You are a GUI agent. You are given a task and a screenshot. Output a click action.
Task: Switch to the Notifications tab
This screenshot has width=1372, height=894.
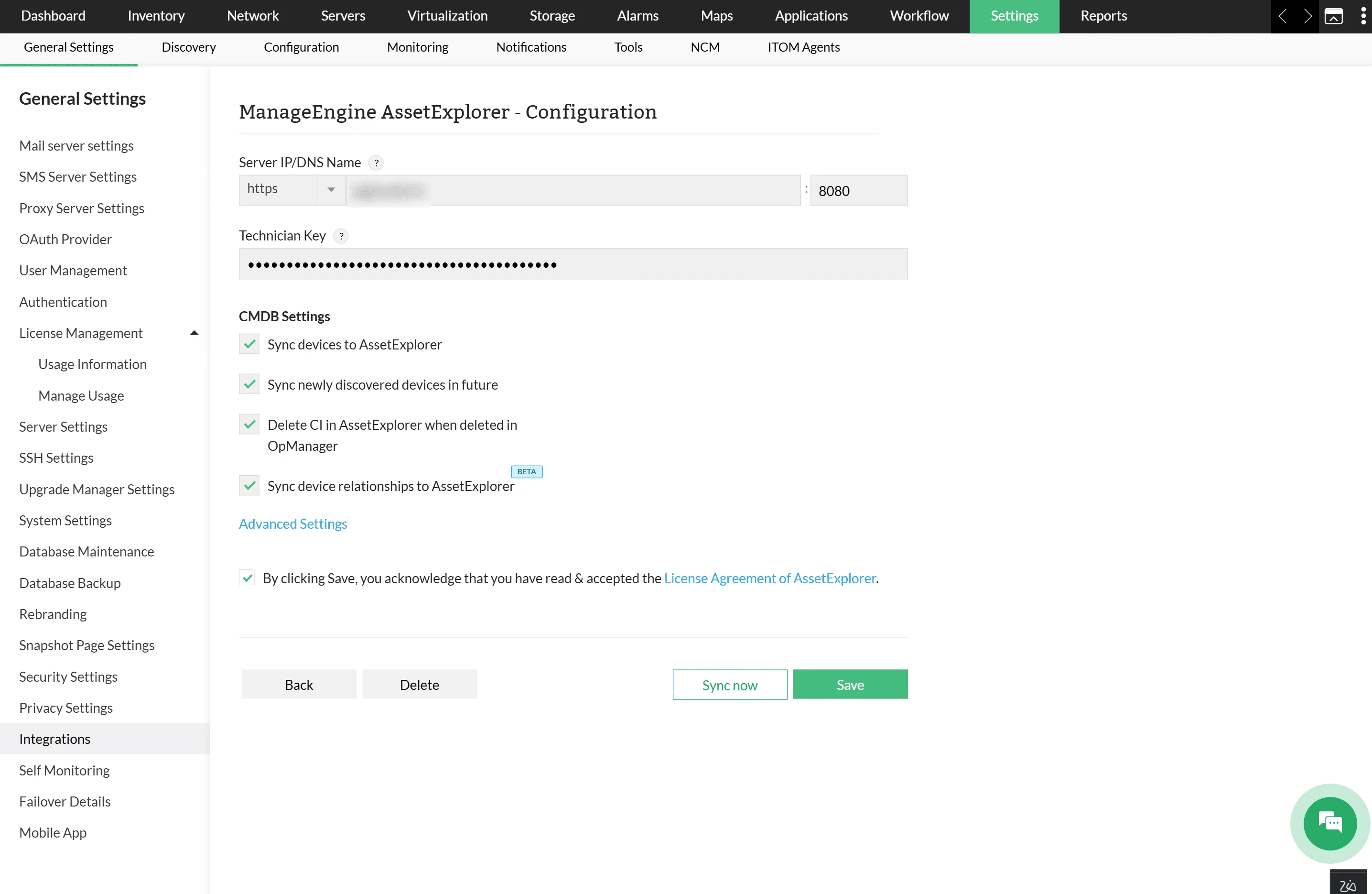coord(531,47)
